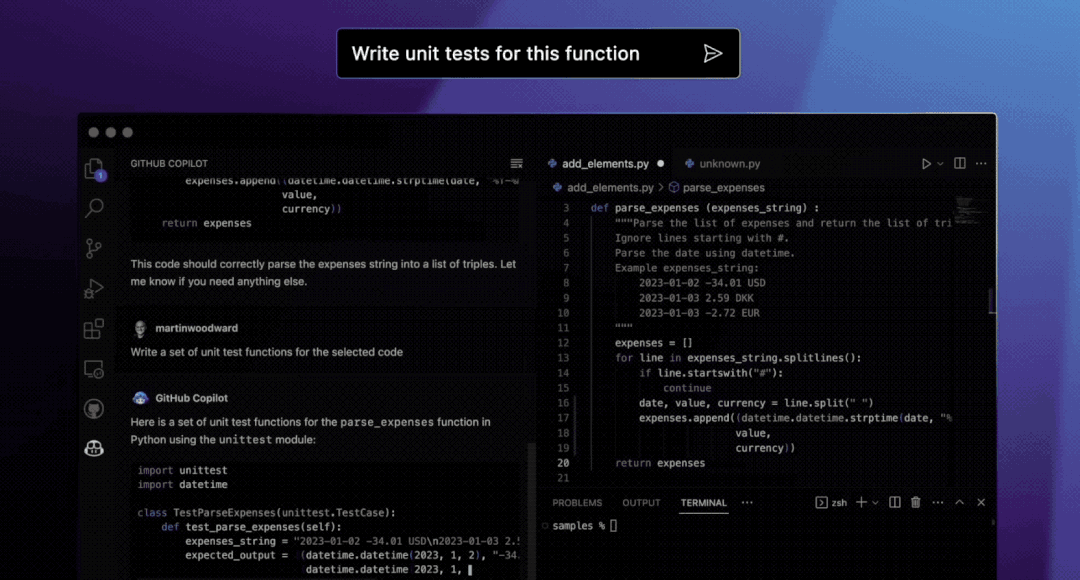Split the terminal pane icon
This screenshot has width=1080, height=580.
[x=895, y=503]
